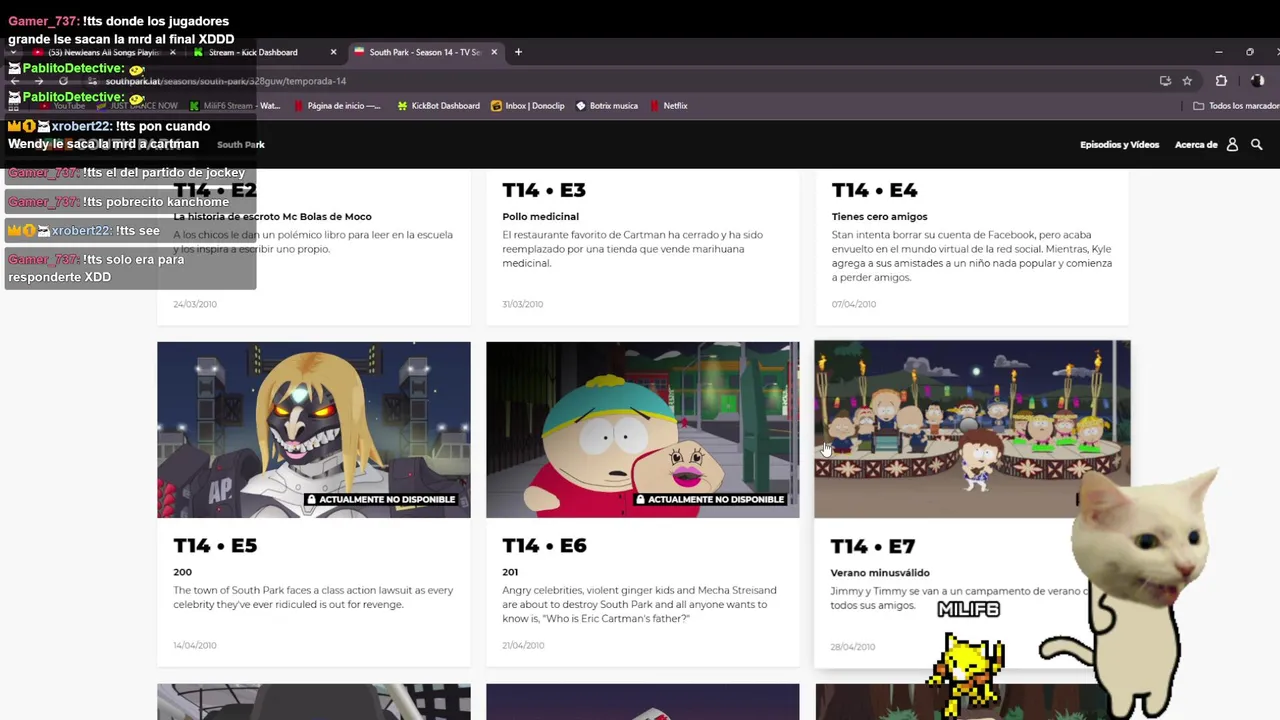1280x720 pixels.
Task: Click the date 28/04/2010
Action: click(x=852, y=647)
